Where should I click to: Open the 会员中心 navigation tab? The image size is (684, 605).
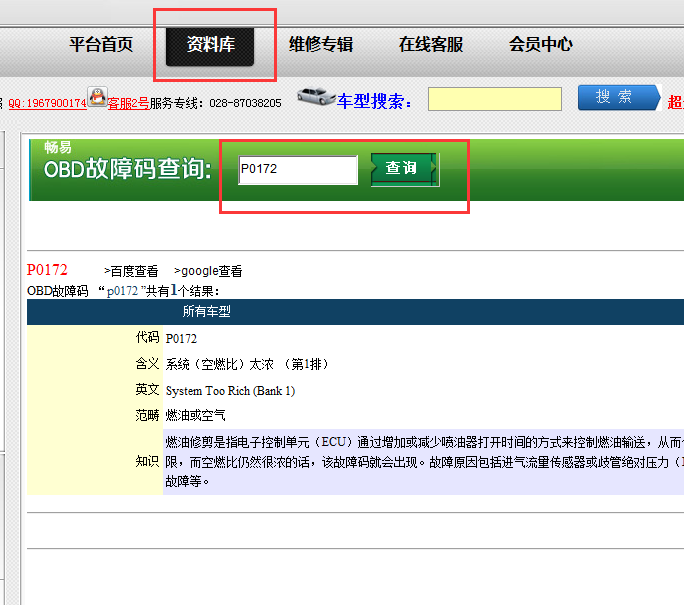[x=540, y=44]
